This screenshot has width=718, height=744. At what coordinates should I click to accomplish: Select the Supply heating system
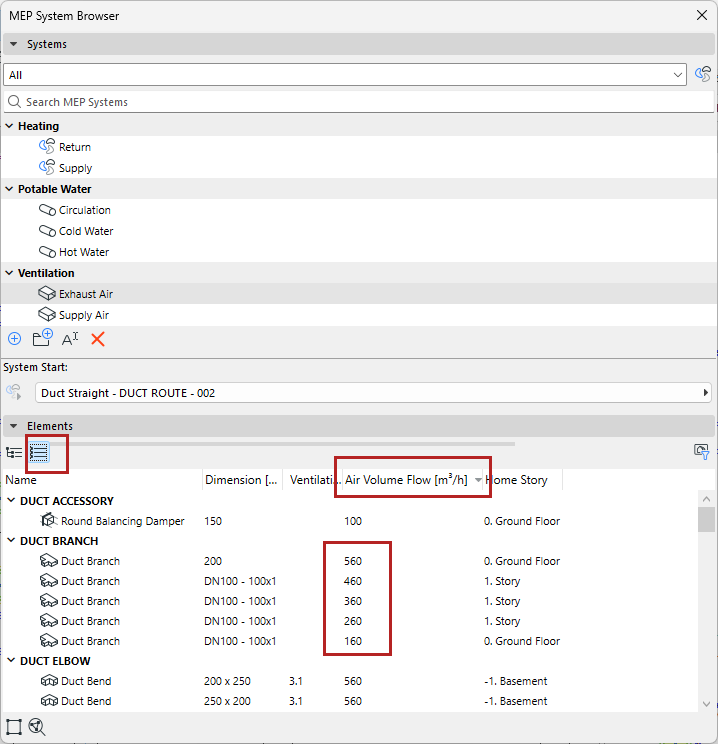(x=75, y=168)
